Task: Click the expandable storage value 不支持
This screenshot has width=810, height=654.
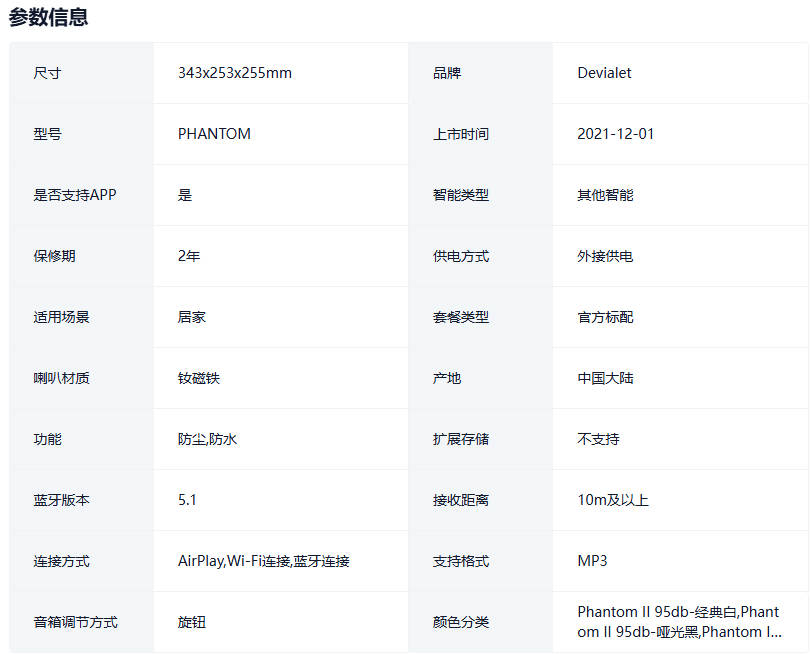Action: coord(598,439)
